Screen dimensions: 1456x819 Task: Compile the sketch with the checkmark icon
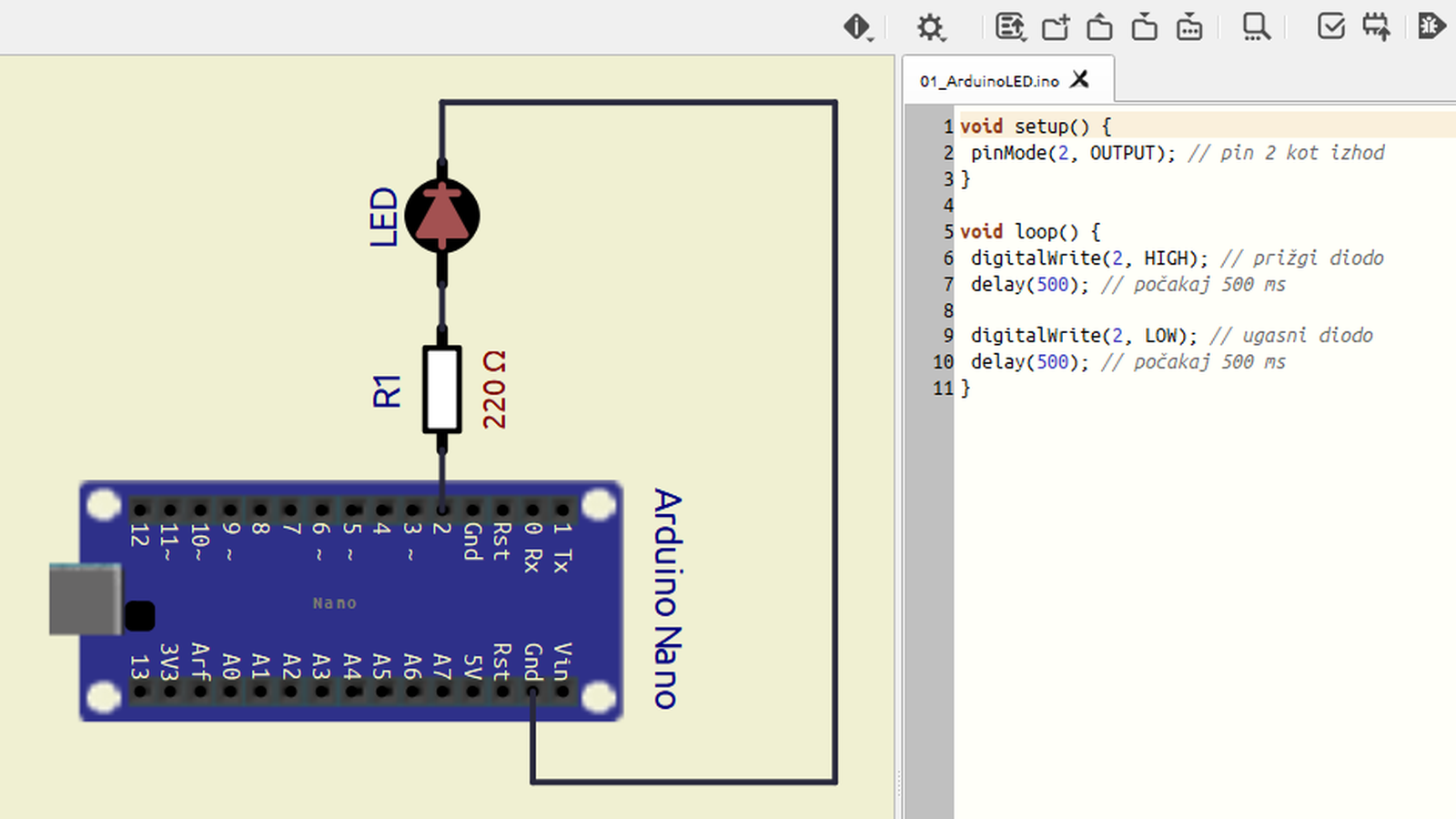(x=1330, y=26)
